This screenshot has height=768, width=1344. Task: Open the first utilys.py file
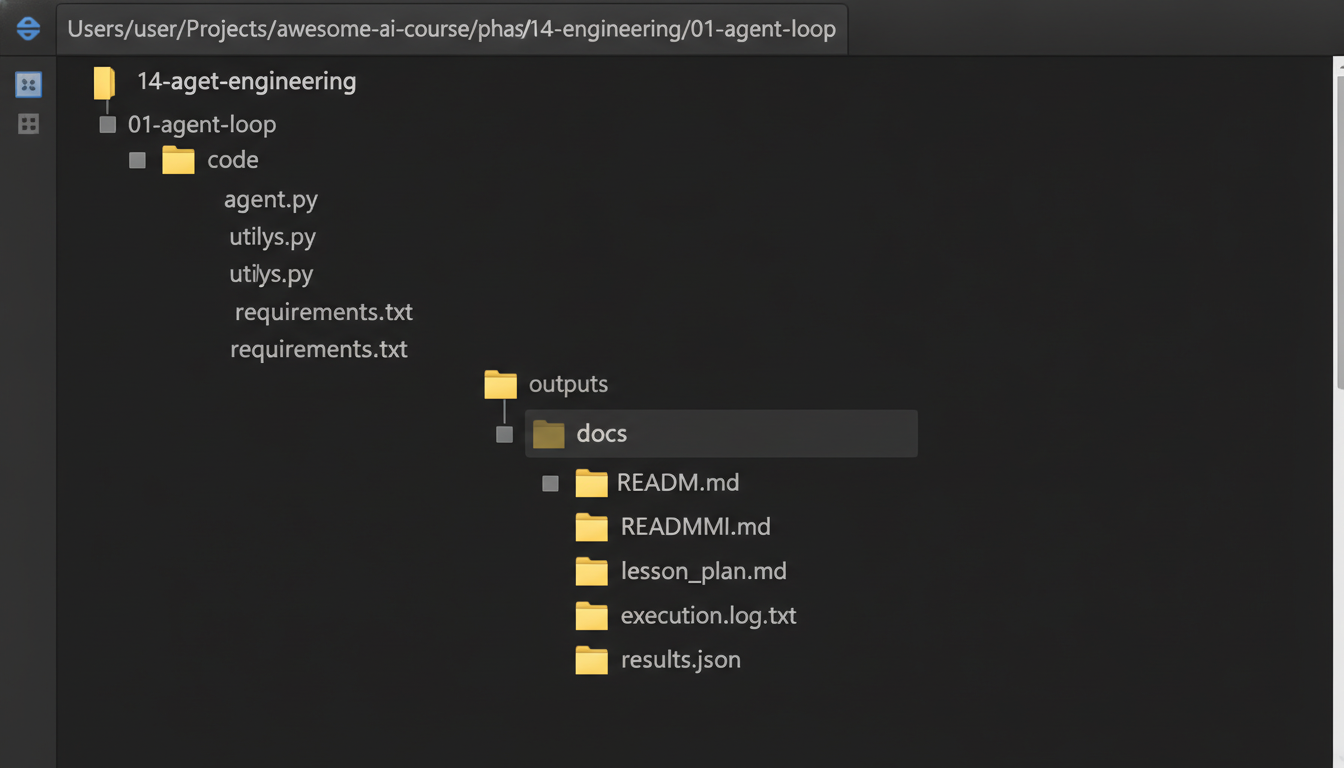tap(273, 237)
